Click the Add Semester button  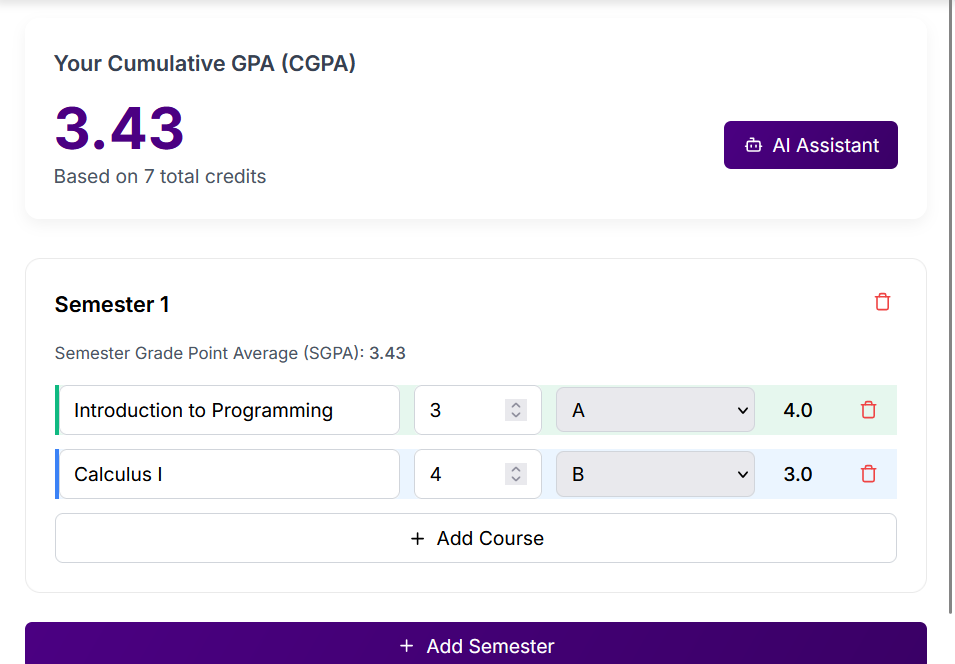coord(476,646)
